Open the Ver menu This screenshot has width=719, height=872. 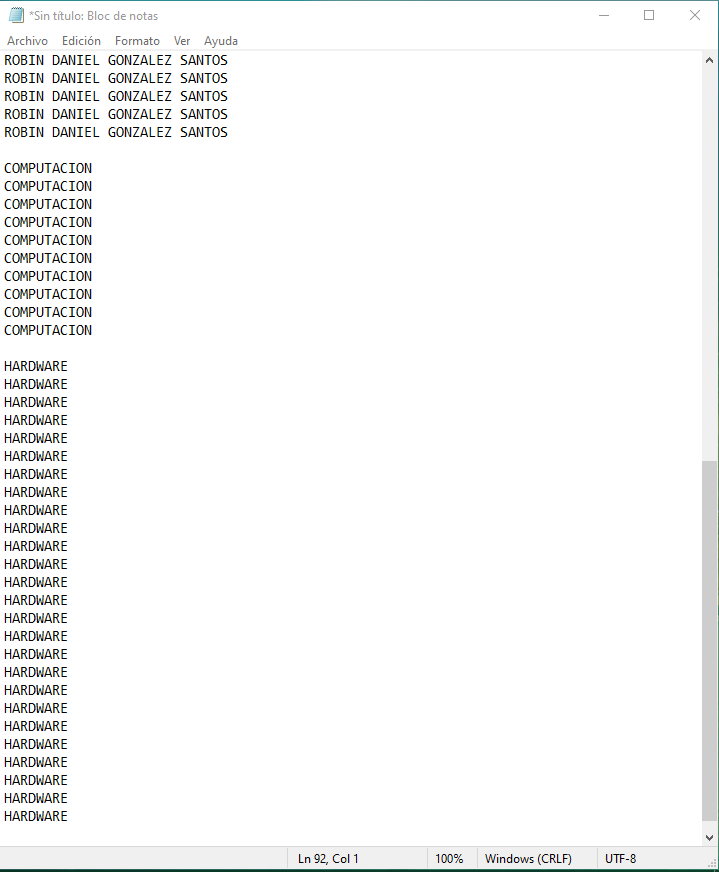182,41
